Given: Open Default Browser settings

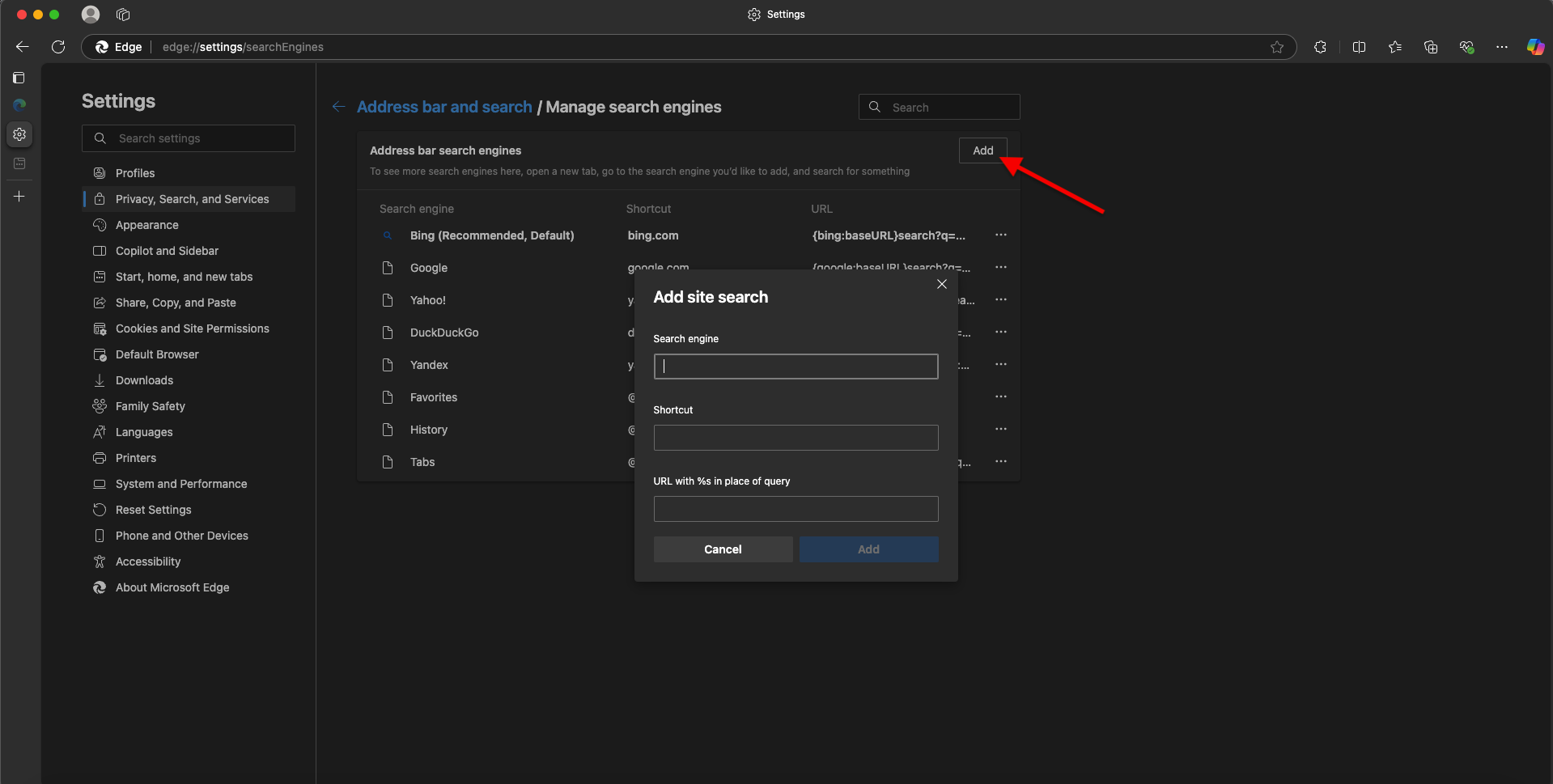Looking at the screenshot, I should pos(189,354).
